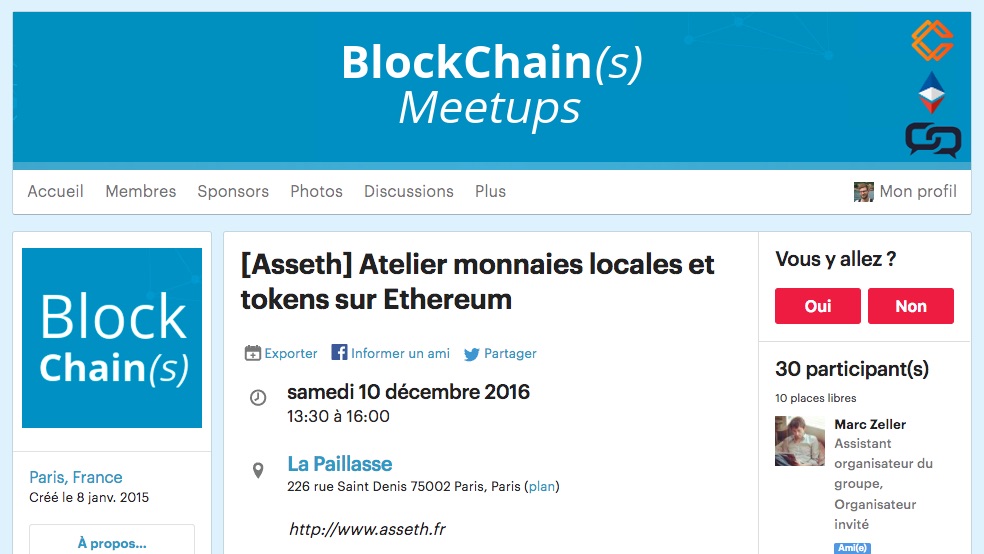Go to the Membres tab
Screen dimensions: 984x554
point(141,191)
